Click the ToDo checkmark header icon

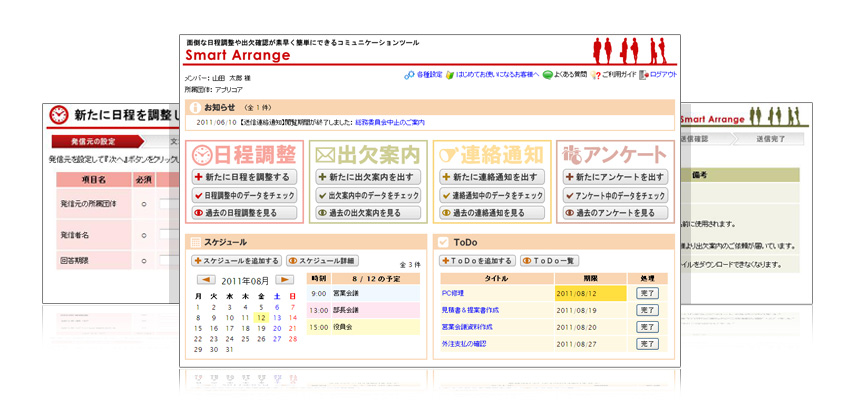(x=444, y=241)
